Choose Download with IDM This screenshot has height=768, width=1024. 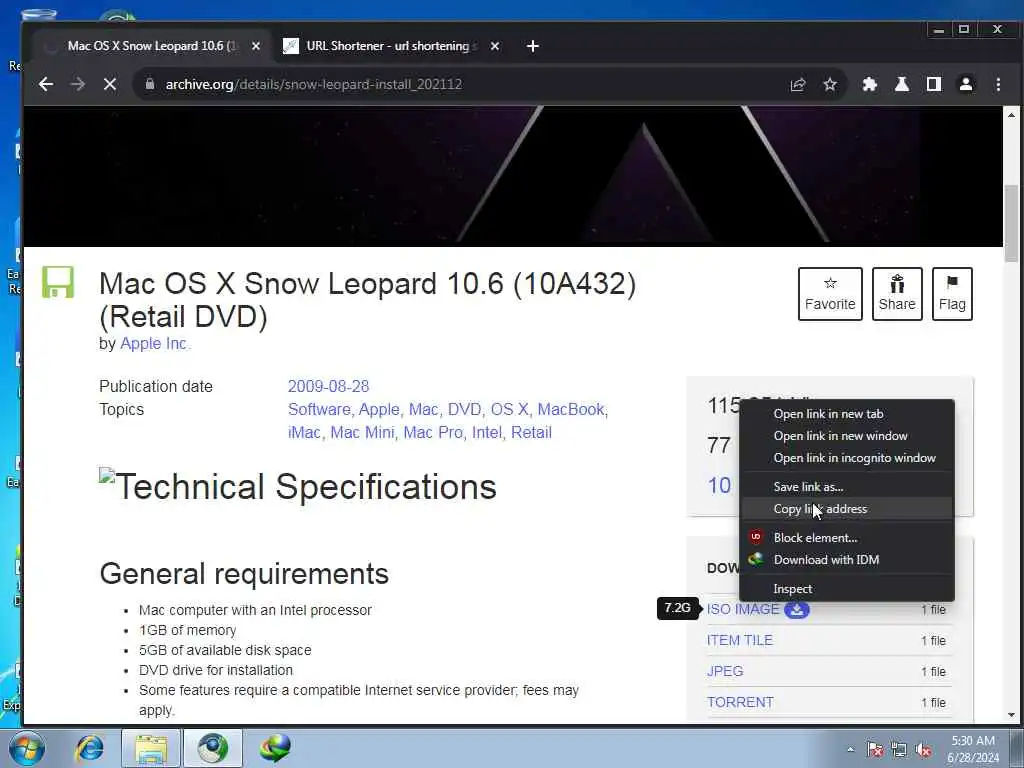click(x=847, y=560)
